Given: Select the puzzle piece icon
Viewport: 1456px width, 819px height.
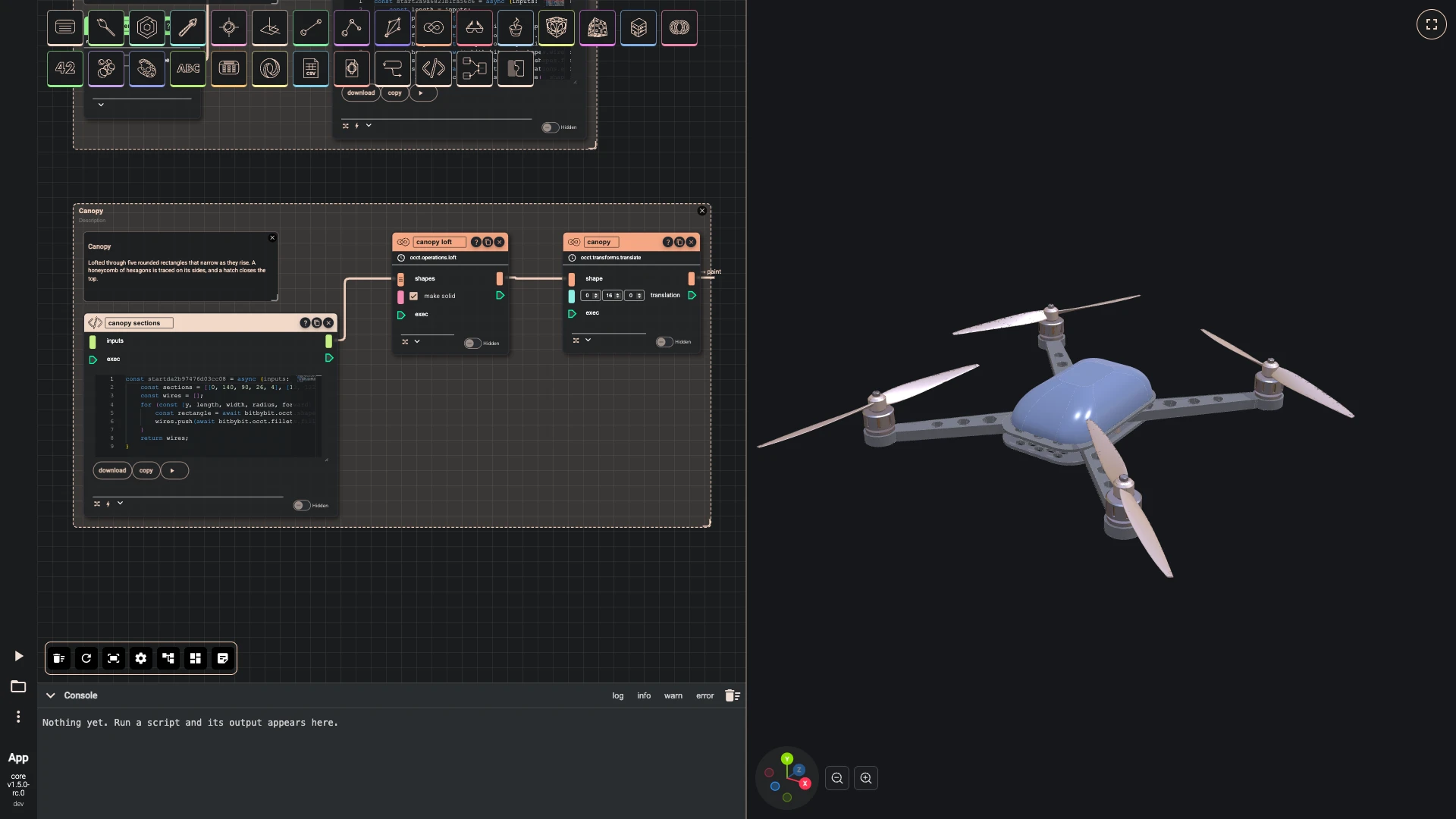Looking at the screenshot, I should point(516,69).
